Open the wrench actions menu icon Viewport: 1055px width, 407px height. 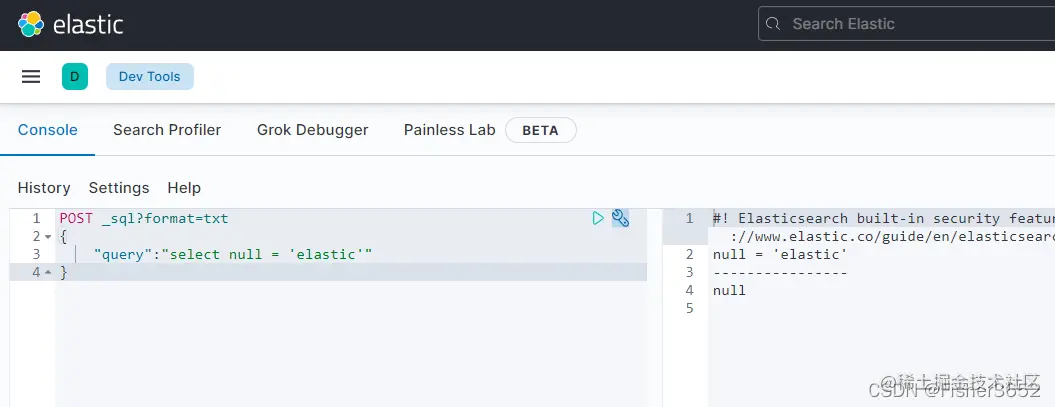click(x=620, y=218)
